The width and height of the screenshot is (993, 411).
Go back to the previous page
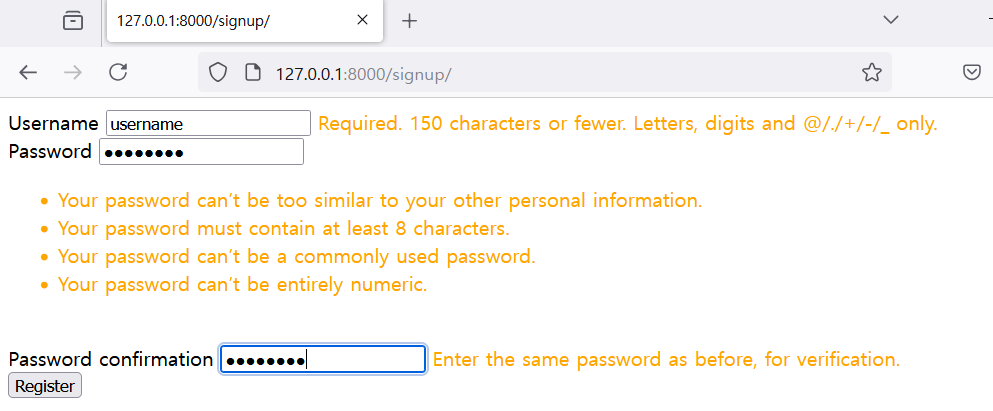pyautogui.click(x=28, y=72)
